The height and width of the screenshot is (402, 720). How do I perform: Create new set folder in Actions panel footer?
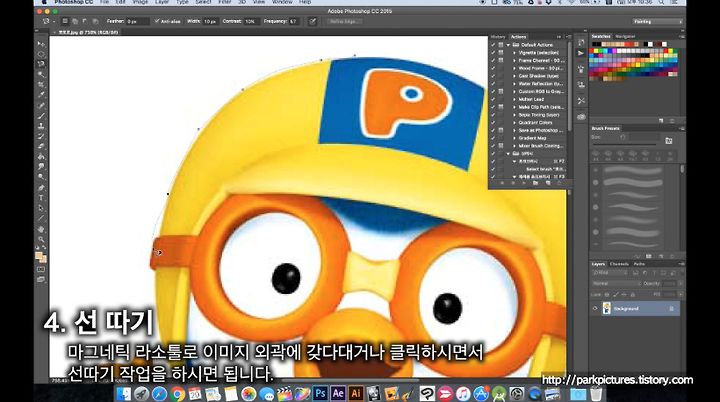coord(535,183)
